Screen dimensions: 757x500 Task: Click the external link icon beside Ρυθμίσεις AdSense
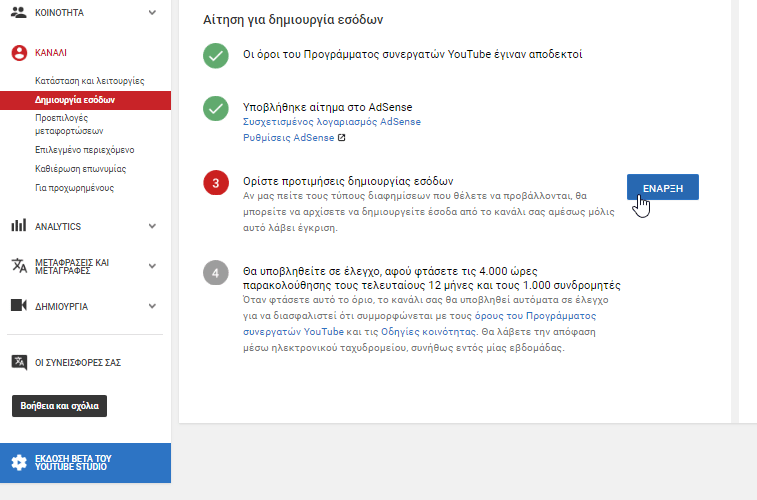341,138
